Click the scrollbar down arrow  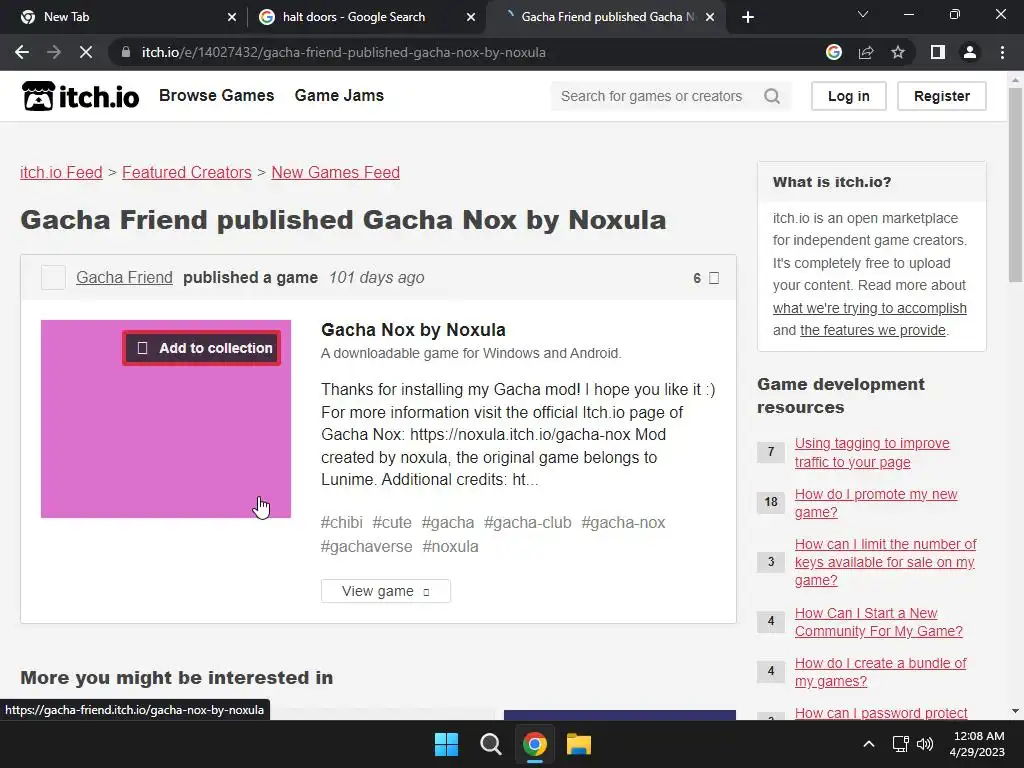tap(1015, 712)
